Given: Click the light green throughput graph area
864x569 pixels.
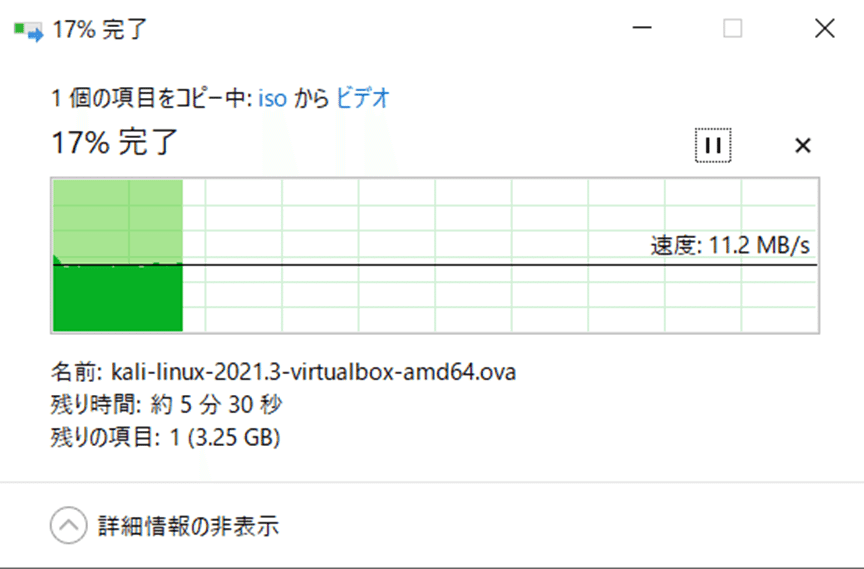Looking at the screenshot, I should point(118,220).
